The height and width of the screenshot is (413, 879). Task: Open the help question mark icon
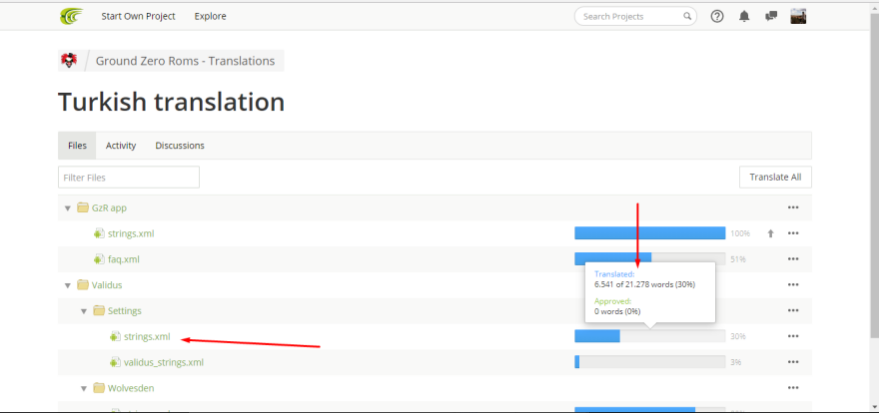click(x=717, y=16)
